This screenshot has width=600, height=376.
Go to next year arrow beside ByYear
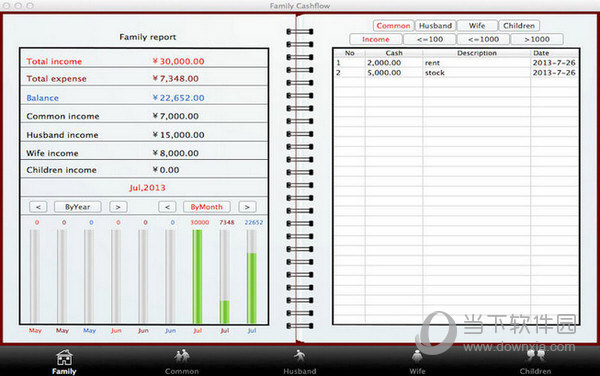[x=118, y=207]
